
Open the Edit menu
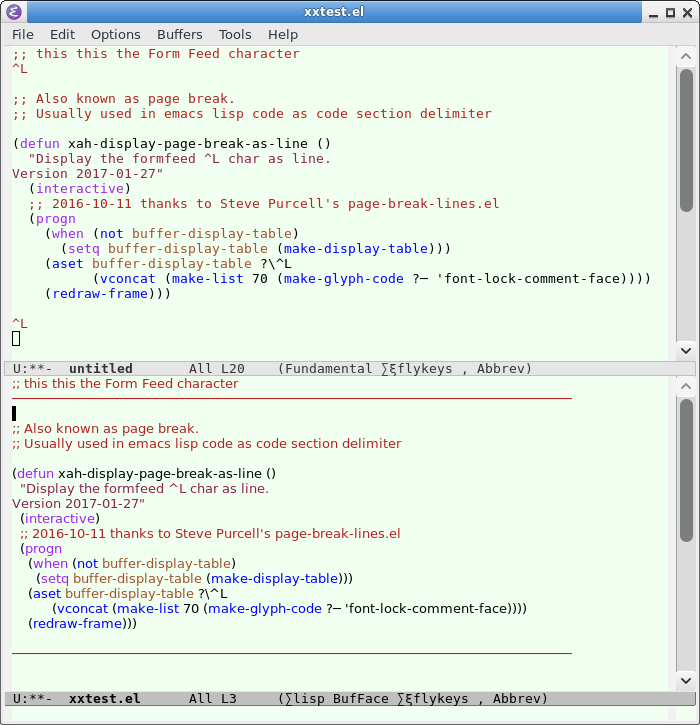tap(62, 35)
